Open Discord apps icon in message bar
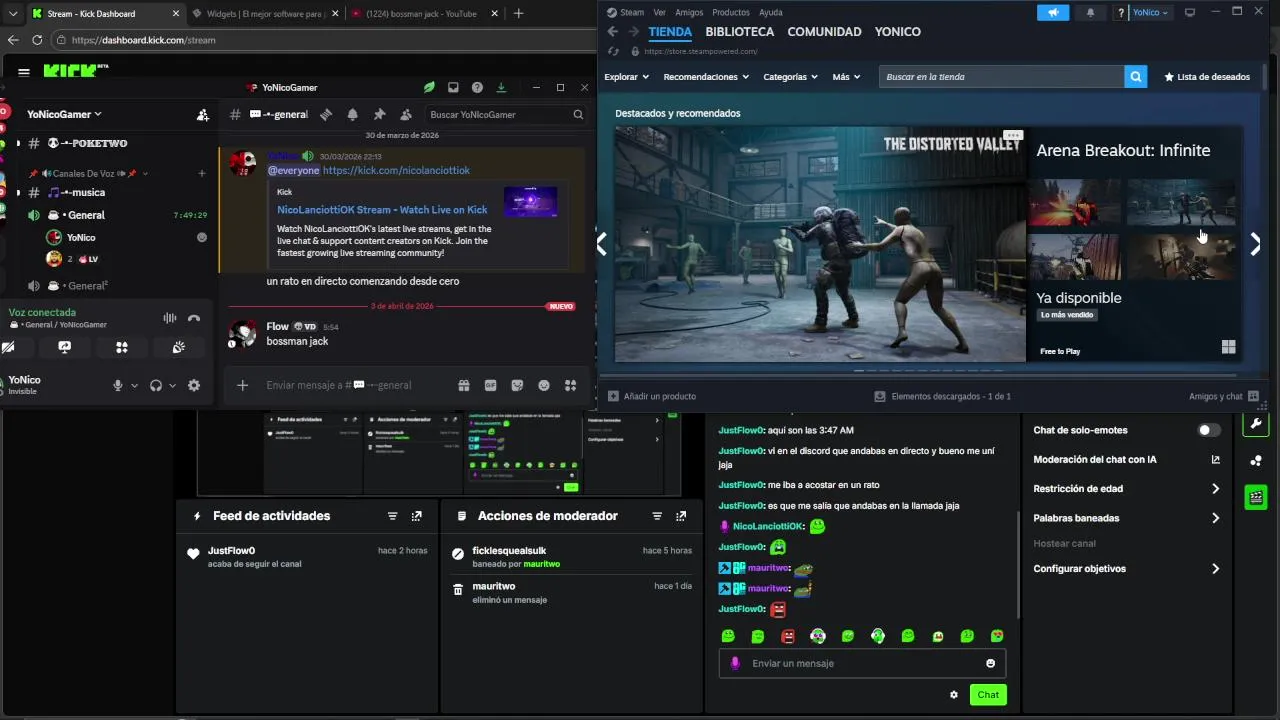1280x720 pixels. 570,385
